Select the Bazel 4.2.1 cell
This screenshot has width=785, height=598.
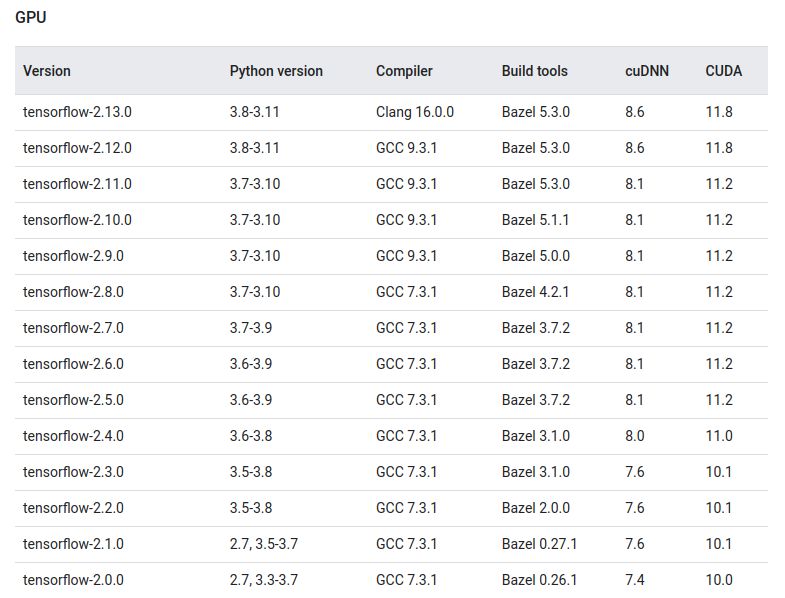(535, 292)
